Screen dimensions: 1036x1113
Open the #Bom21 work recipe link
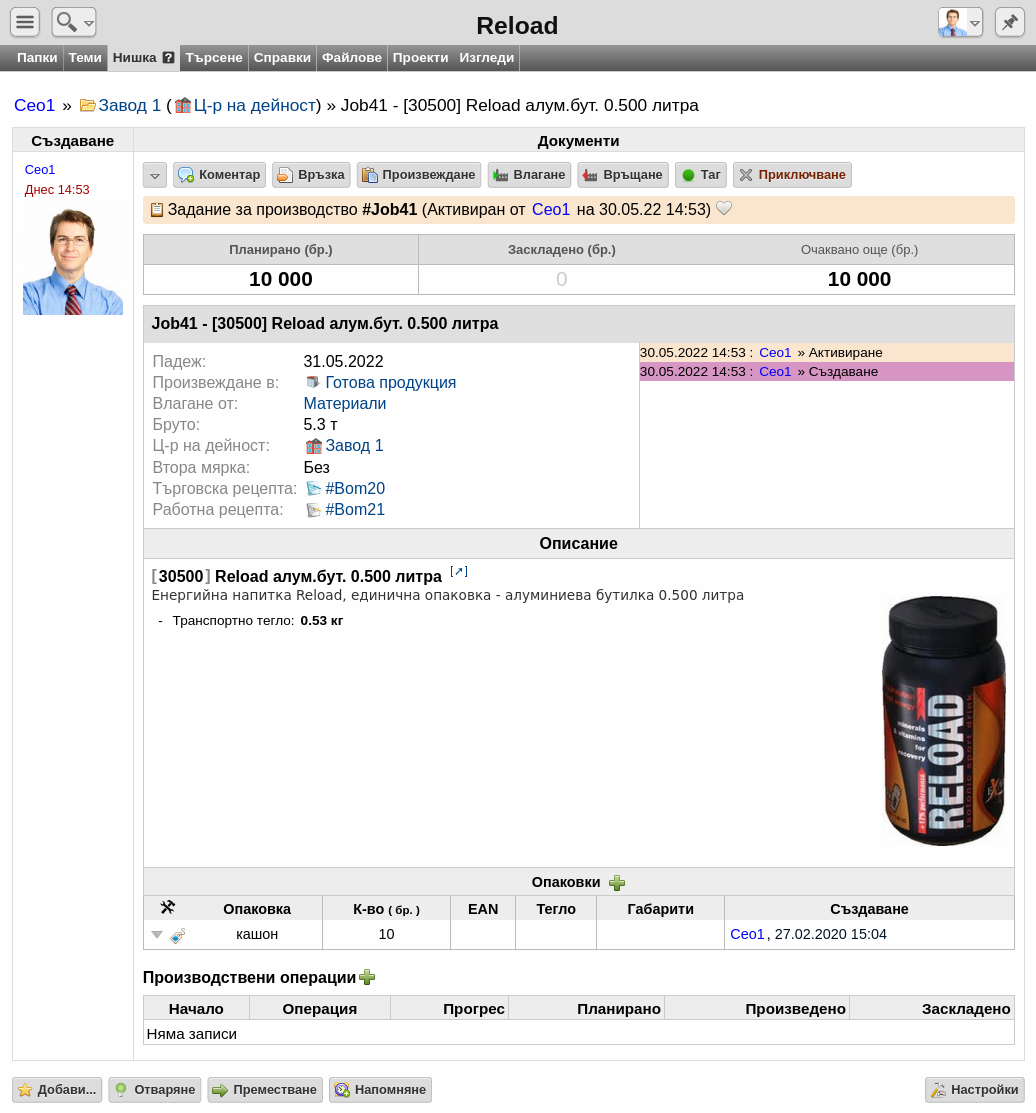coord(355,510)
